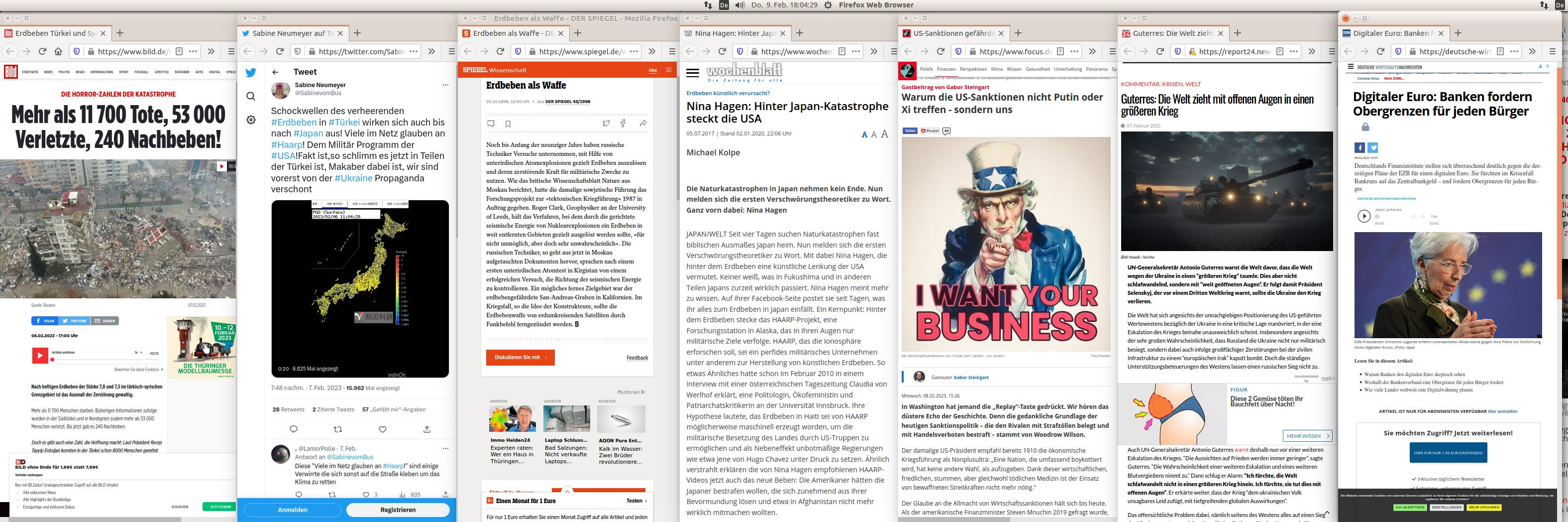Expand the '»' toolbar overflow in Twitter window
The image size is (1568, 522).
431,52
